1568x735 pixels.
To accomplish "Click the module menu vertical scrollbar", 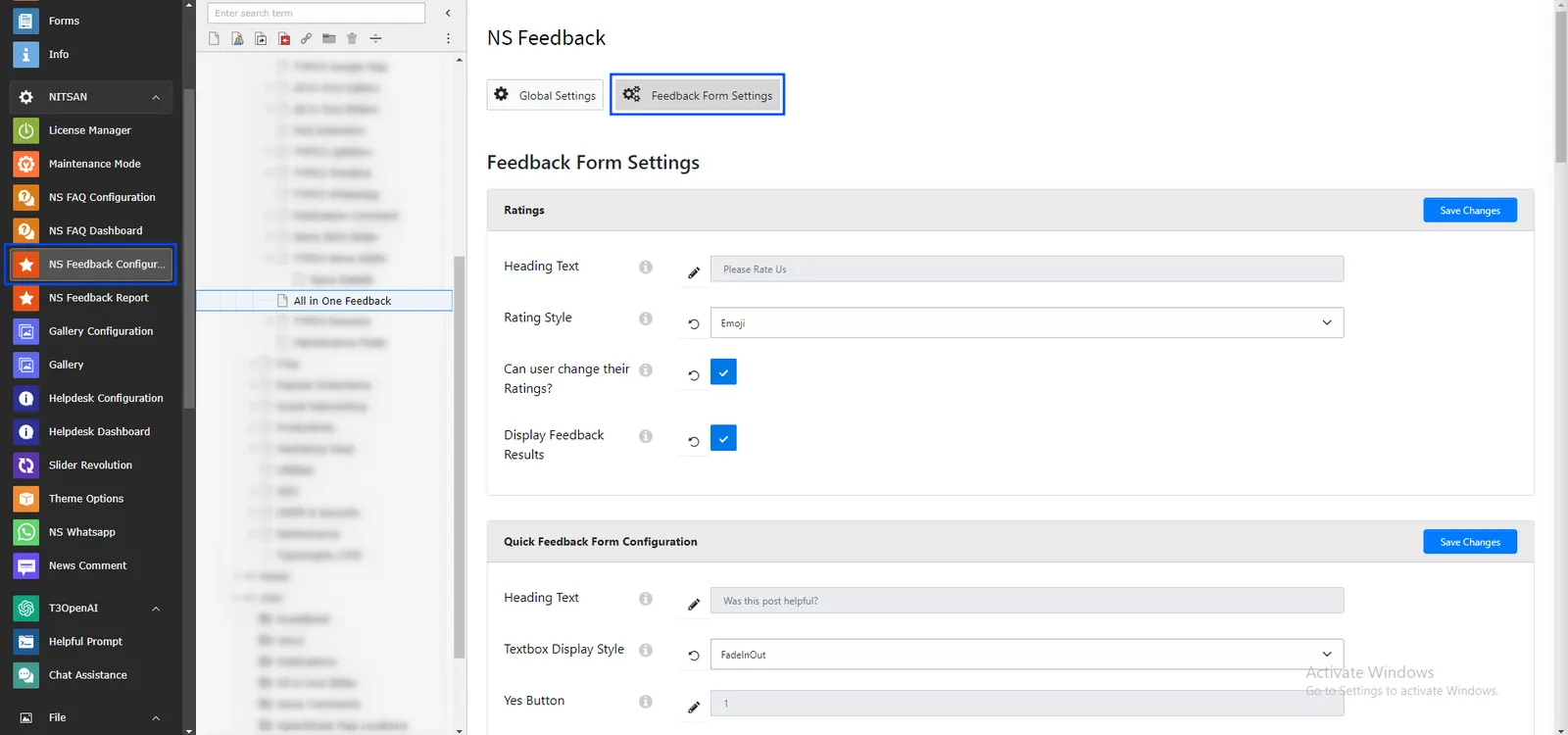I will 189,248.
